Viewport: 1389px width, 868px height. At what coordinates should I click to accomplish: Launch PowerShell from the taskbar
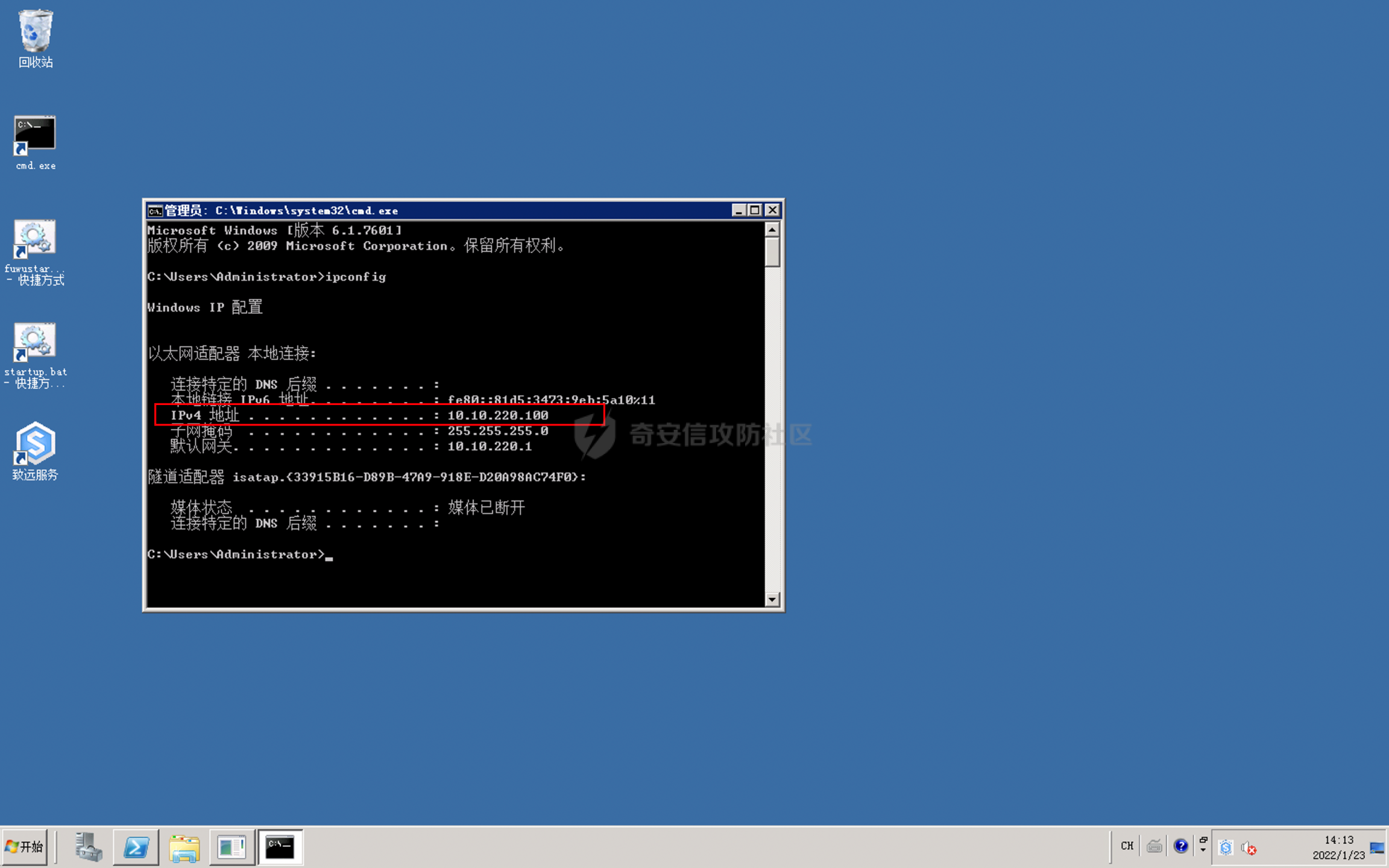pyautogui.click(x=136, y=847)
